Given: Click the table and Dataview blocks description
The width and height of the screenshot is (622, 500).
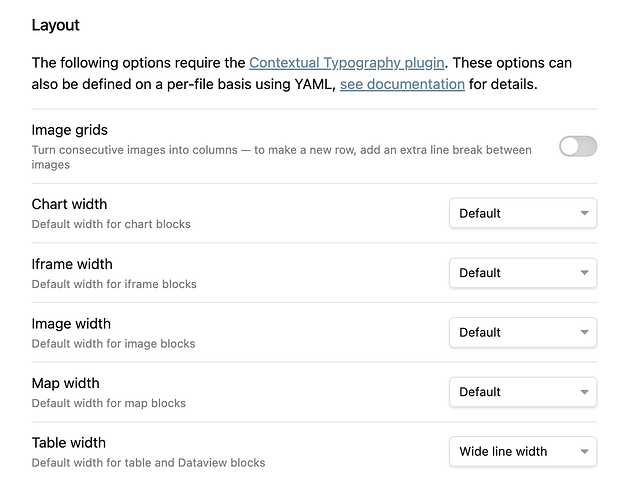Looking at the screenshot, I should [x=148, y=463].
